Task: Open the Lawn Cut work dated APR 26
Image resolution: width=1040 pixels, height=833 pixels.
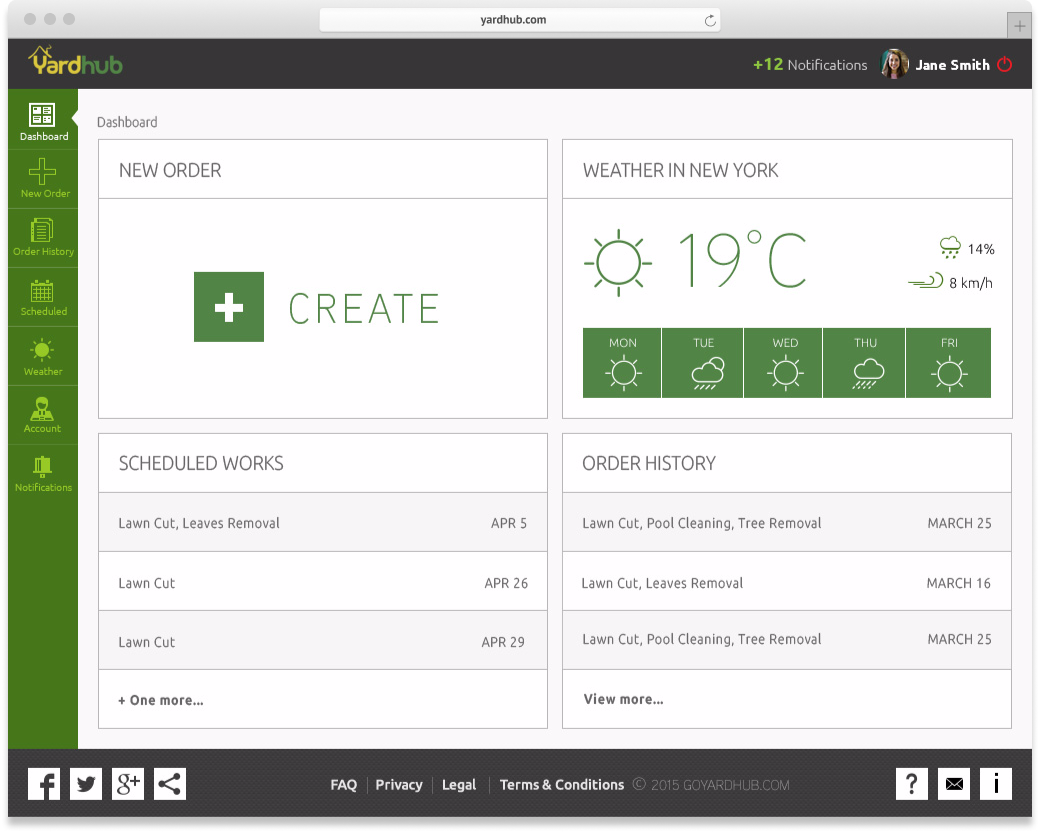Action: (323, 582)
